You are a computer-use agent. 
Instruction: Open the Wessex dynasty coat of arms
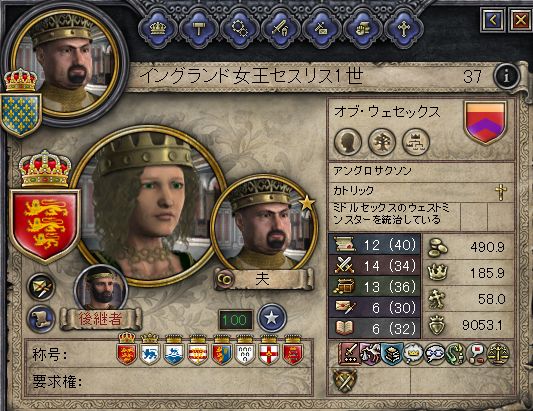tap(485, 122)
